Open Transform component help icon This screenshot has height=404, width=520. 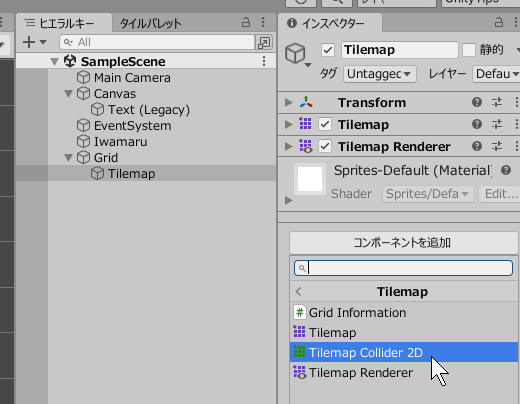(x=477, y=102)
